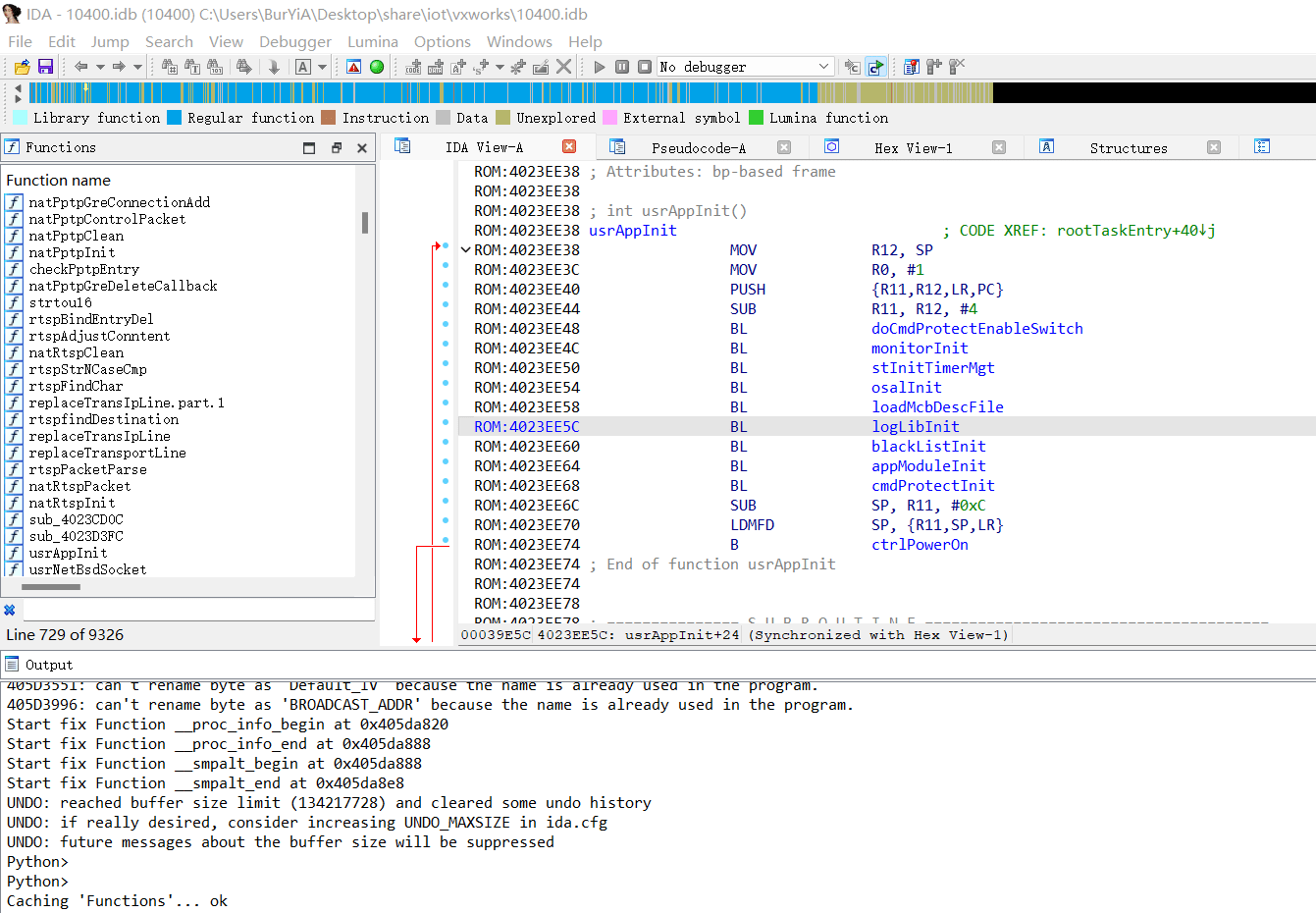
Task: Switch to the Structures tab
Action: point(1129,148)
